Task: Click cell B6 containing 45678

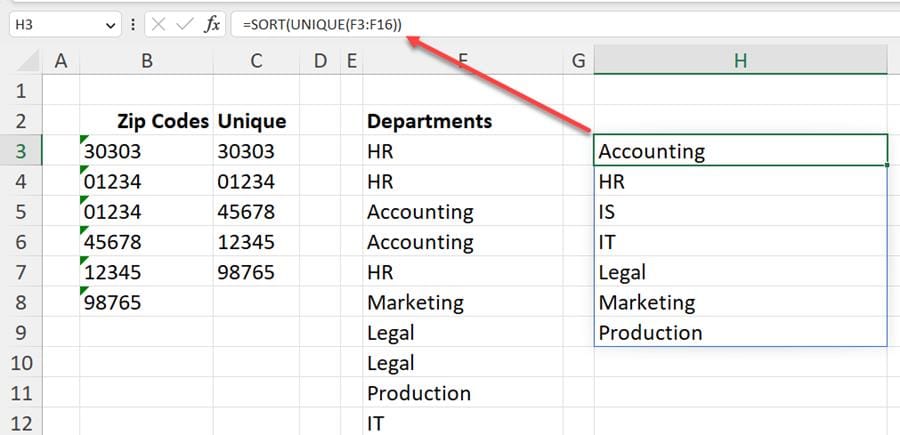Action: 146,242
